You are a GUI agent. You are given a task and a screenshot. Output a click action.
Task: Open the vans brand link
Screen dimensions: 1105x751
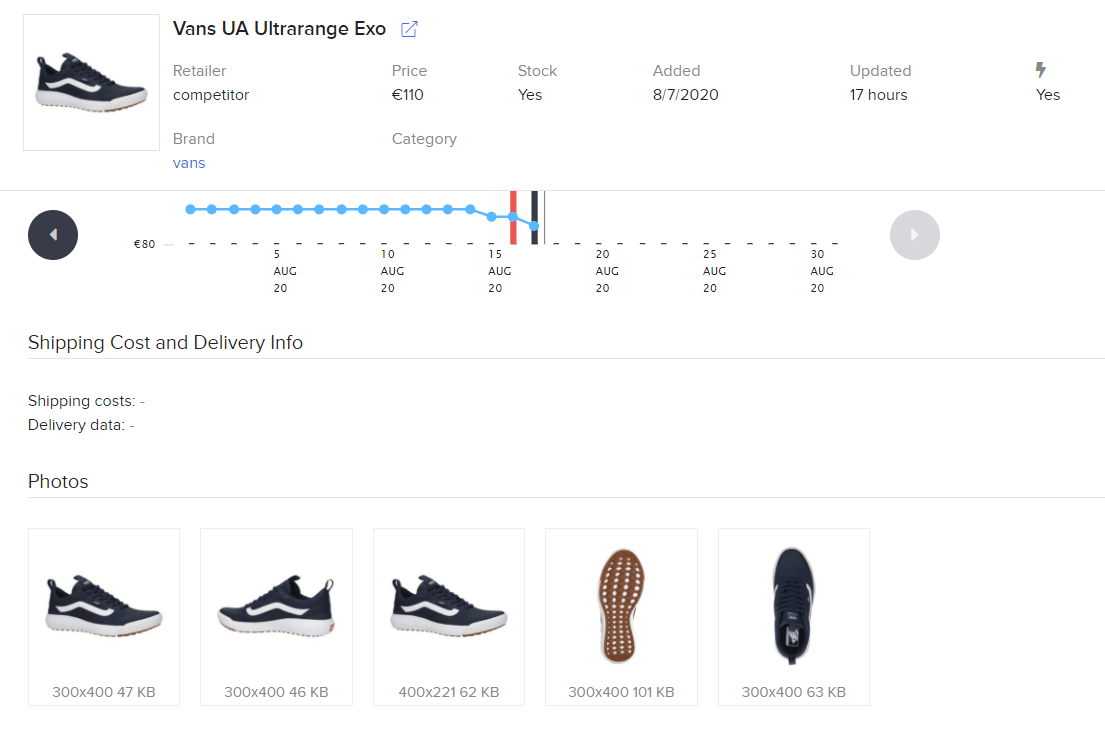[x=189, y=163]
